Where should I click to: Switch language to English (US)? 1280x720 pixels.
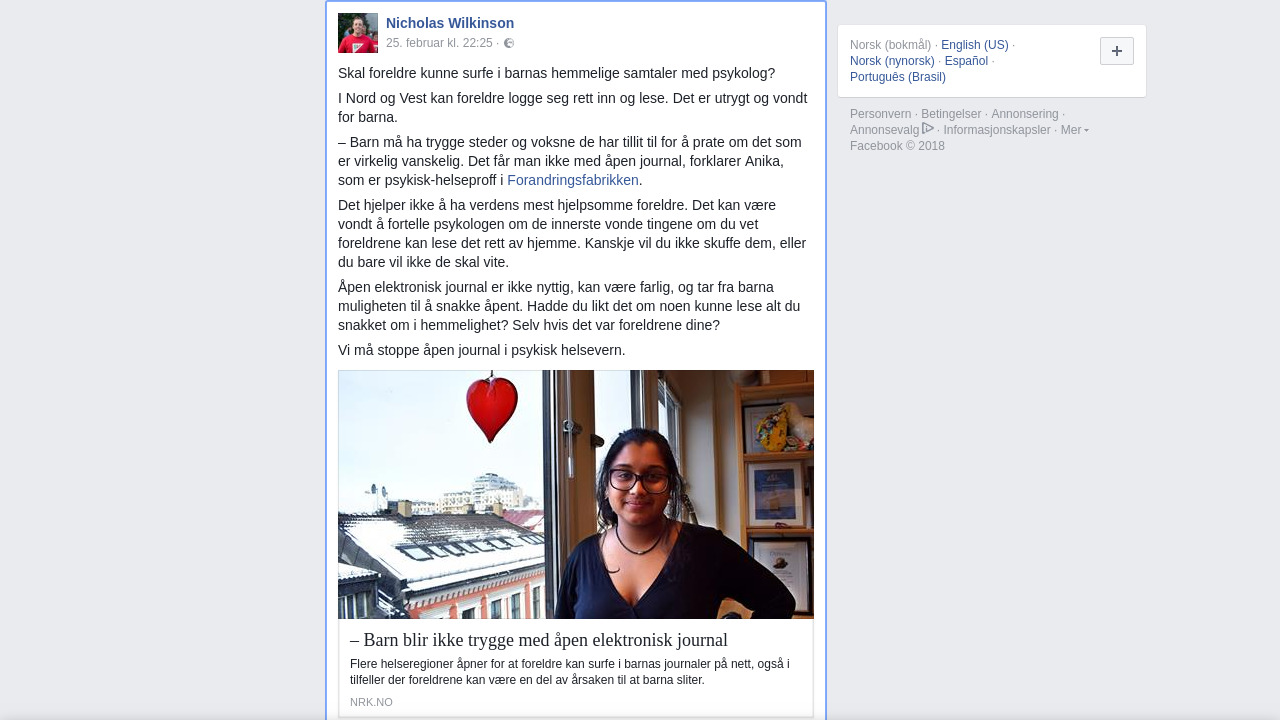coord(975,45)
